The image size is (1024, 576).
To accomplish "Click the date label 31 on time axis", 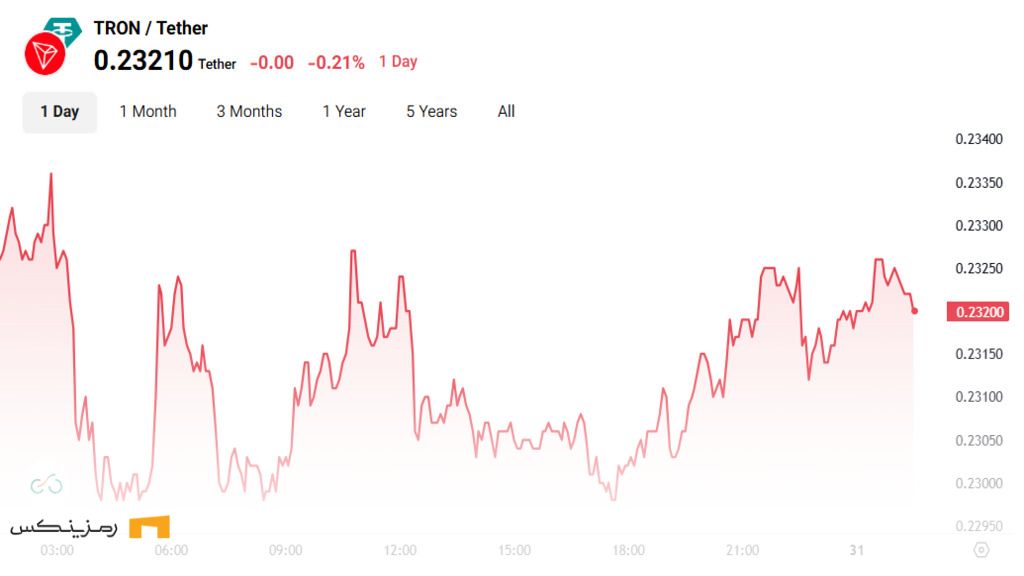I will pos(854,550).
